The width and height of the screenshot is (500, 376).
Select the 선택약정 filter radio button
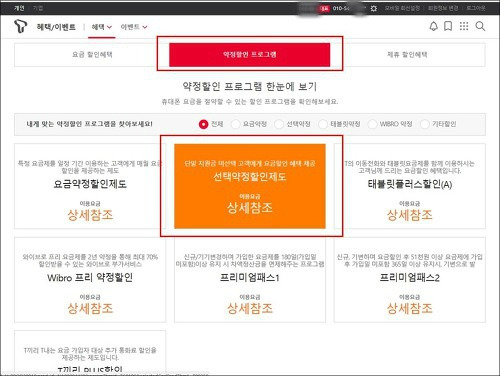[x=279, y=124]
